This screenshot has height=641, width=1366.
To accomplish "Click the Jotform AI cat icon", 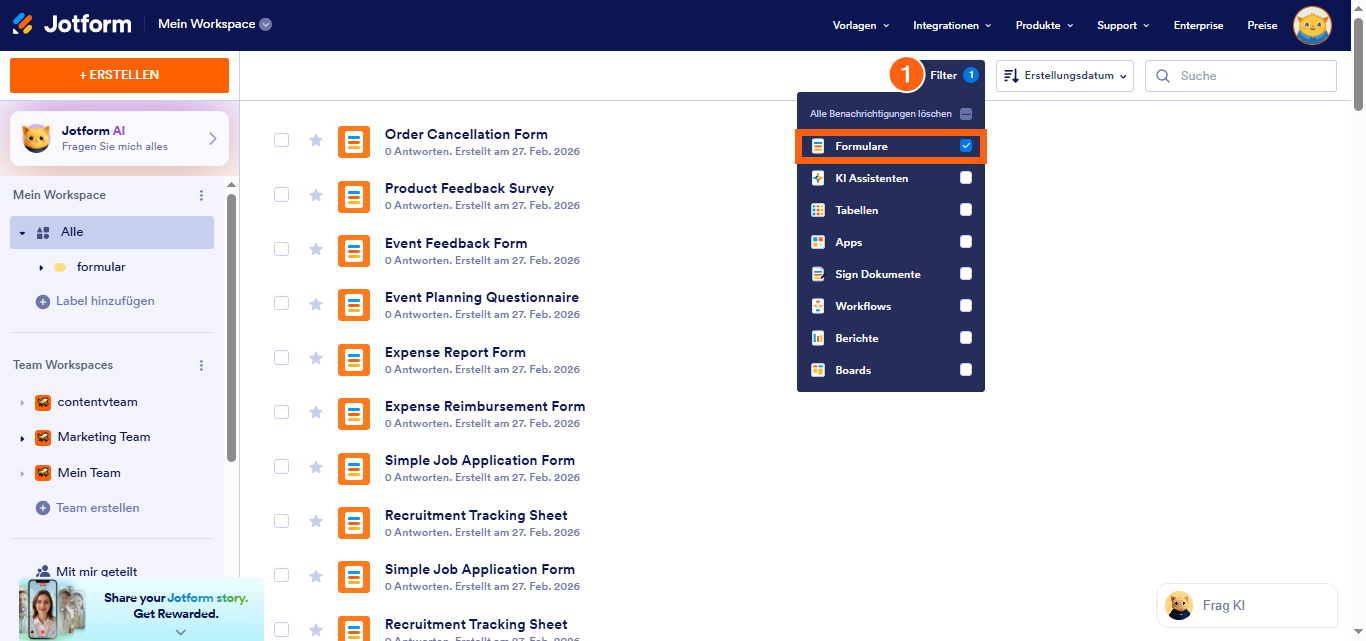I will click(37, 138).
